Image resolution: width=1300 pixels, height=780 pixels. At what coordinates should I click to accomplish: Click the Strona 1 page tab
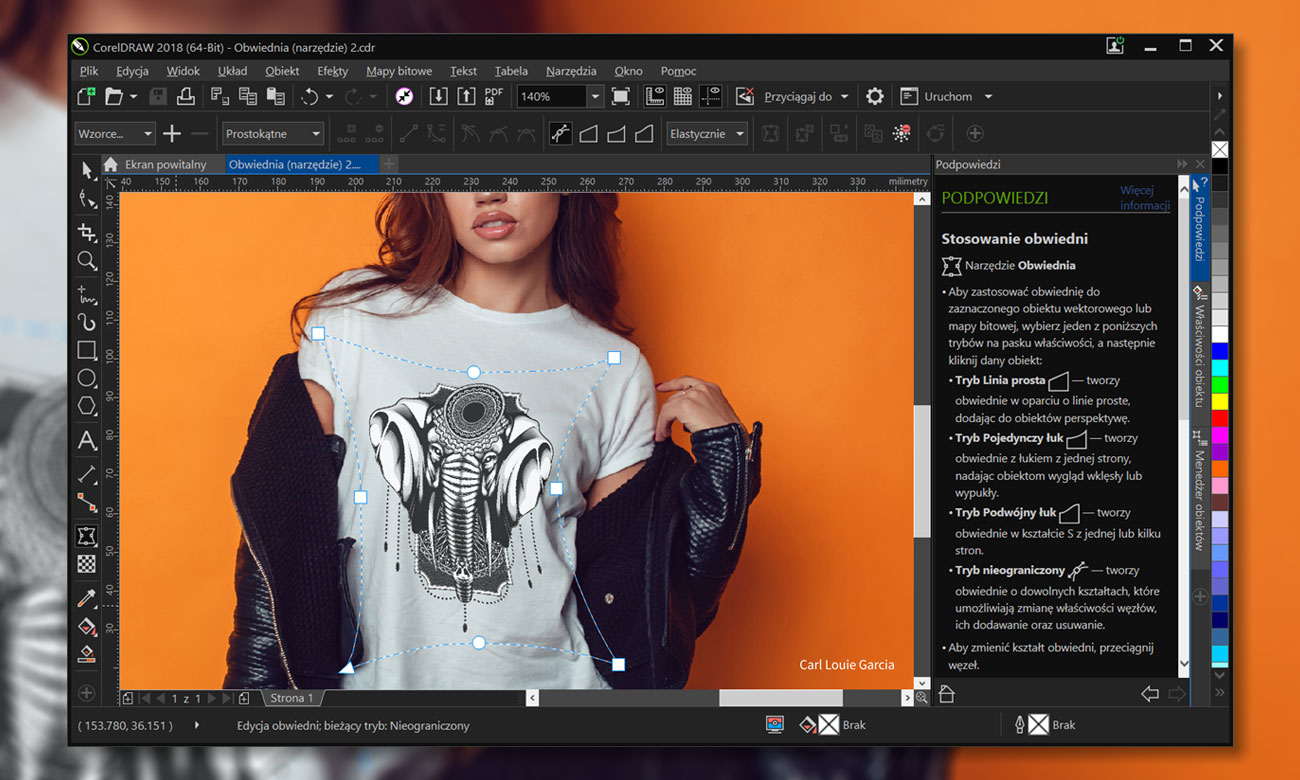292,698
